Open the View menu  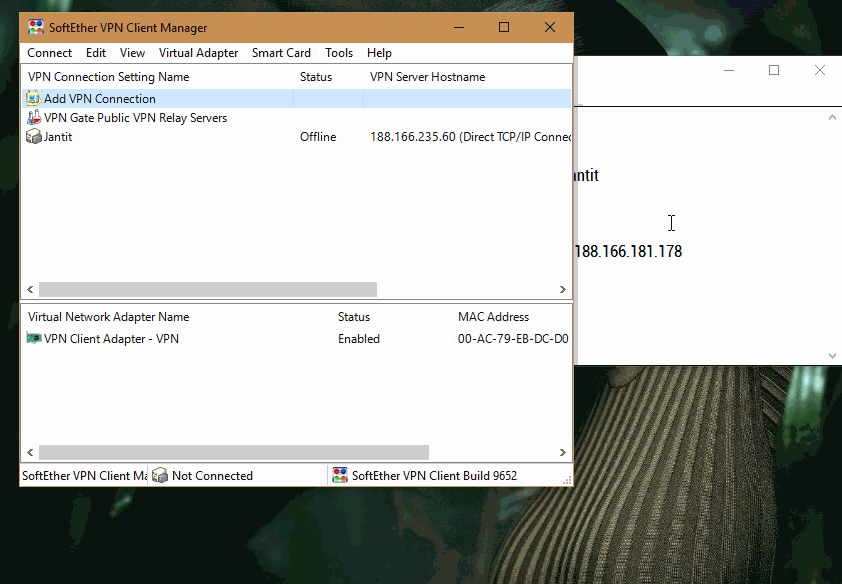pyautogui.click(x=132, y=53)
